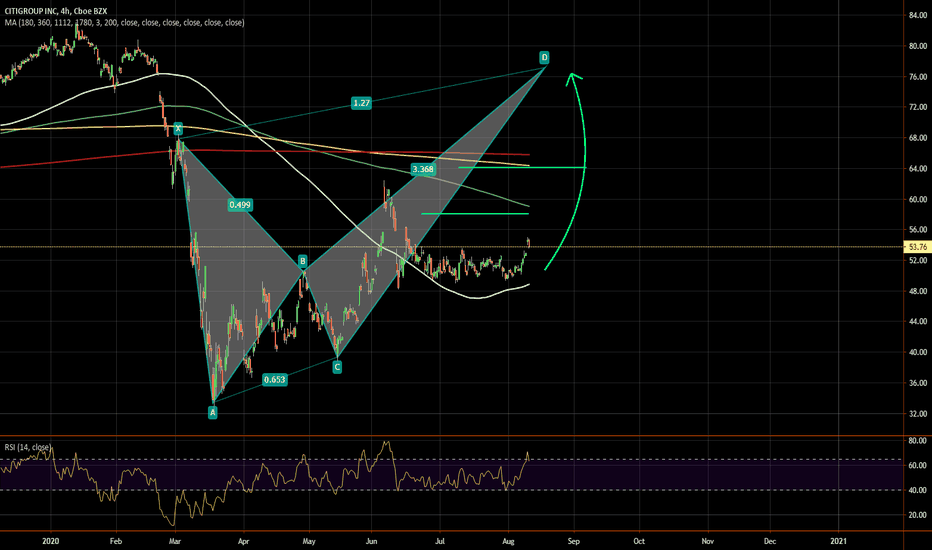Image resolution: width=932 pixels, height=550 pixels.
Task: Select the B point label of the pattern
Action: [303, 261]
